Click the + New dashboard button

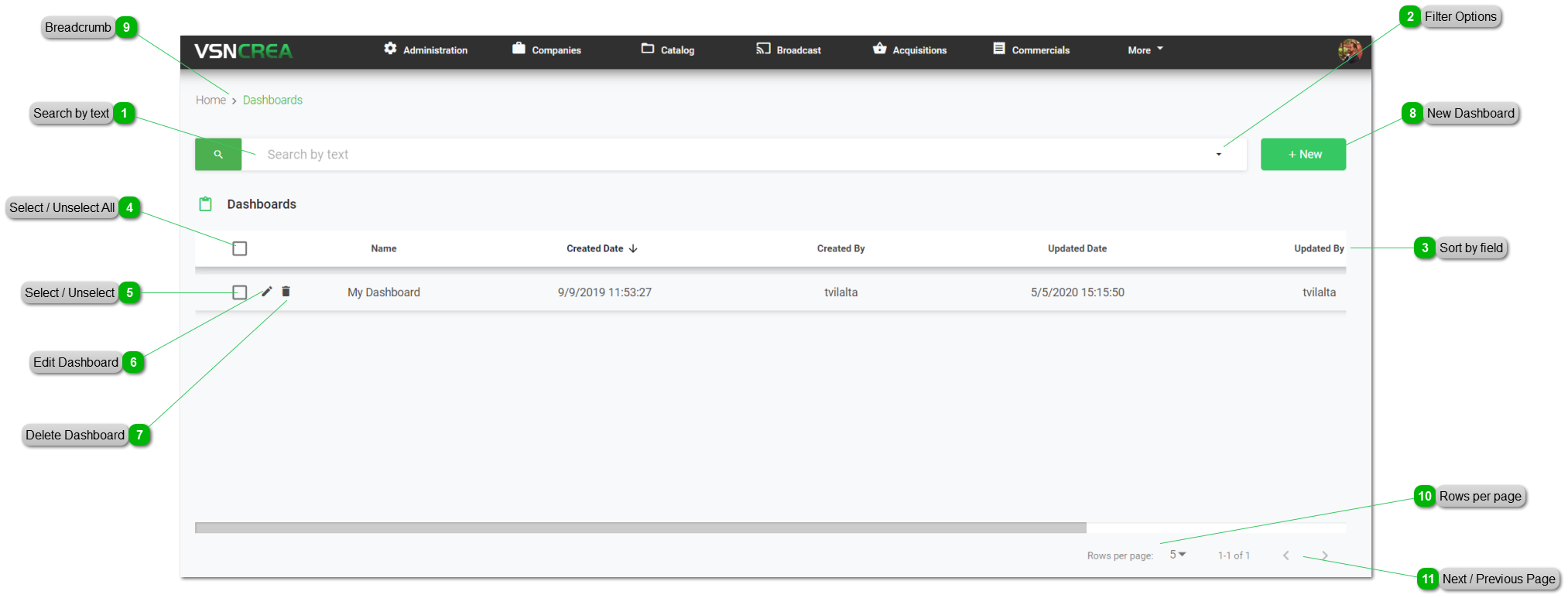click(1303, 155)
